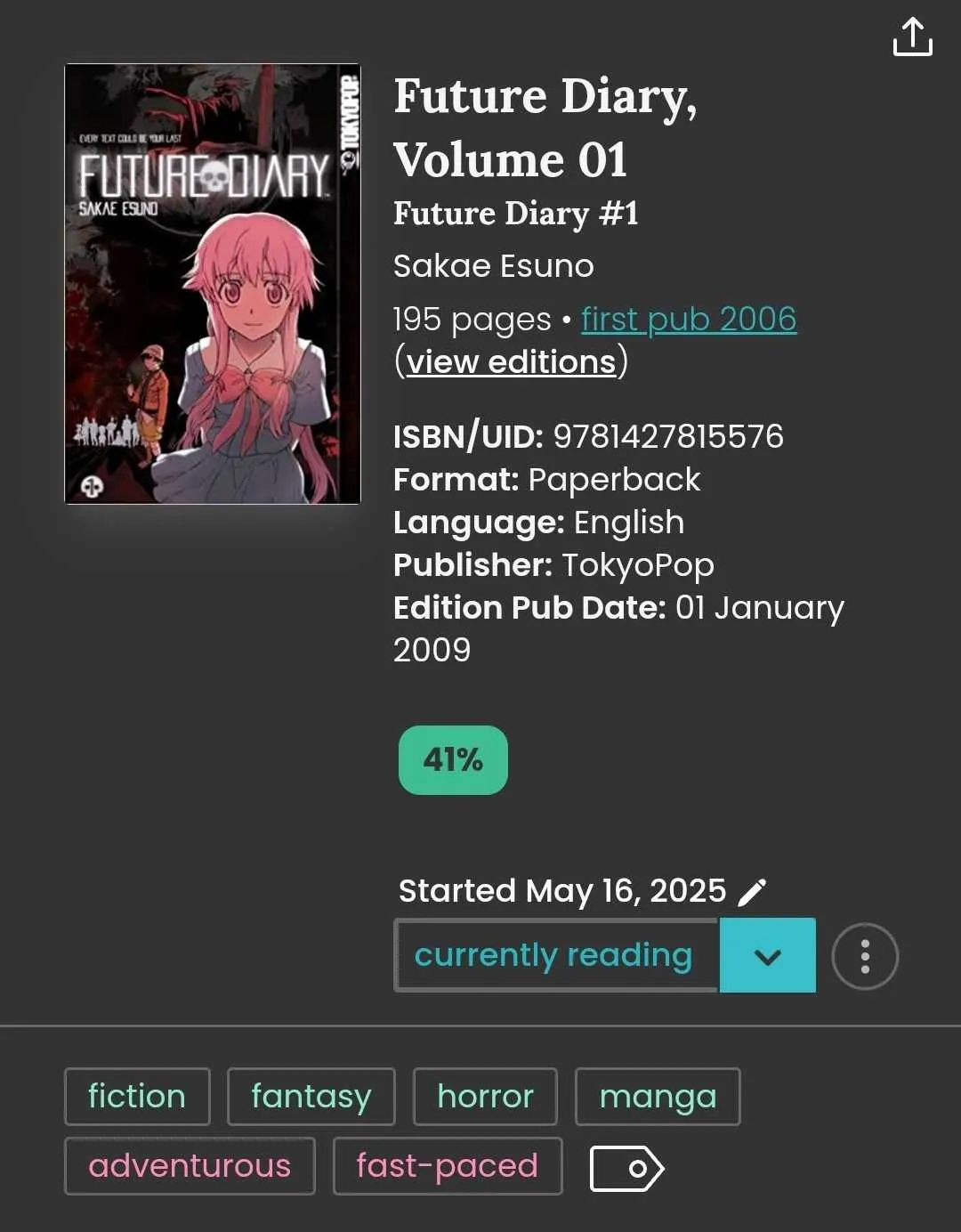
Task: Click the Started May 16, 2025 date
Action: [562, 891]
